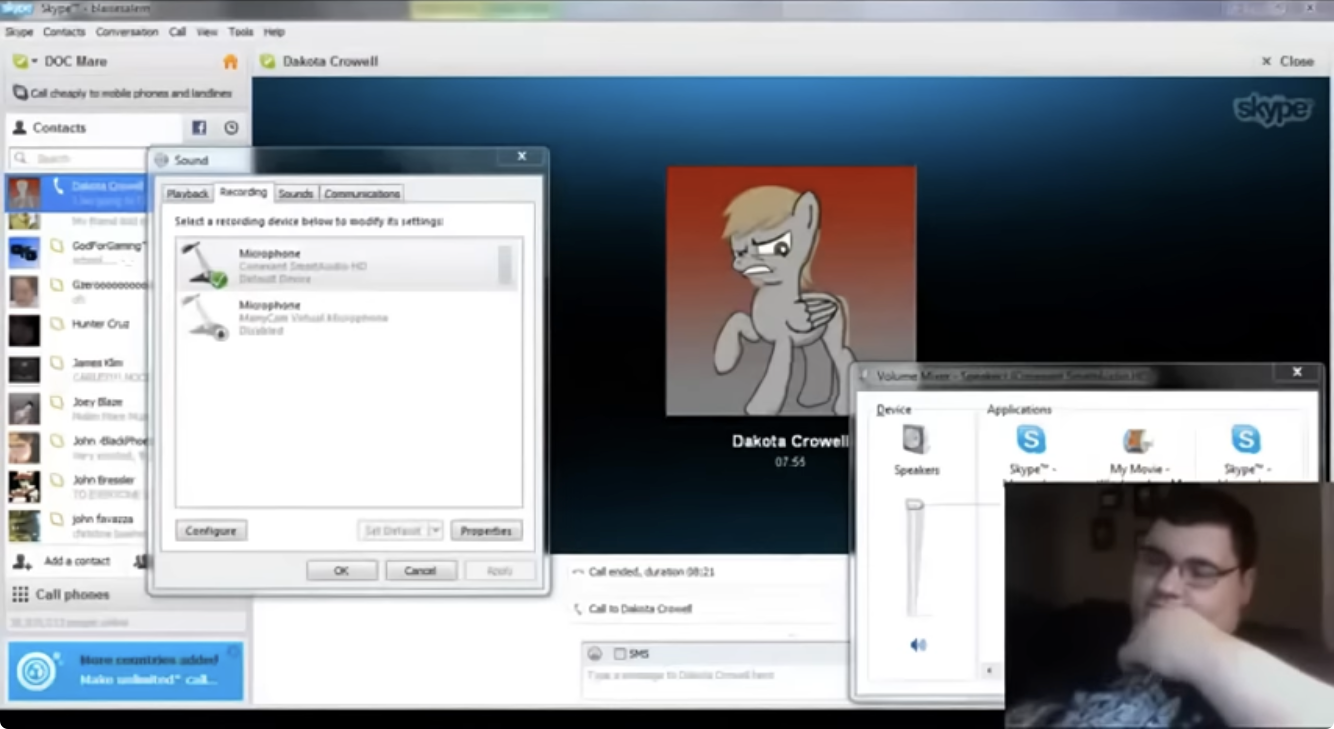The height and width of the screenshot is (729, 1334).
Task: Click the 'Call ended, duration 08:21' entry
Action: pyautogui.click(x=652, y=572)
